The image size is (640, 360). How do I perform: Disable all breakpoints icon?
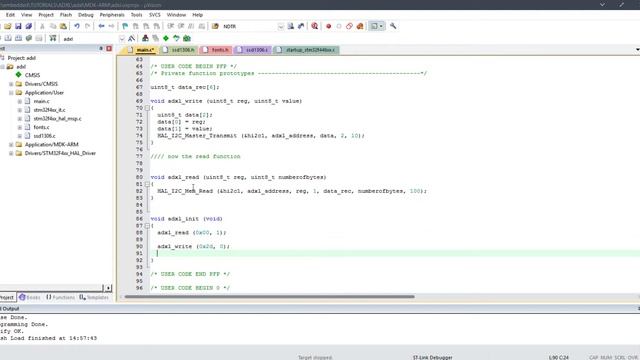click(x=349, y=26)
